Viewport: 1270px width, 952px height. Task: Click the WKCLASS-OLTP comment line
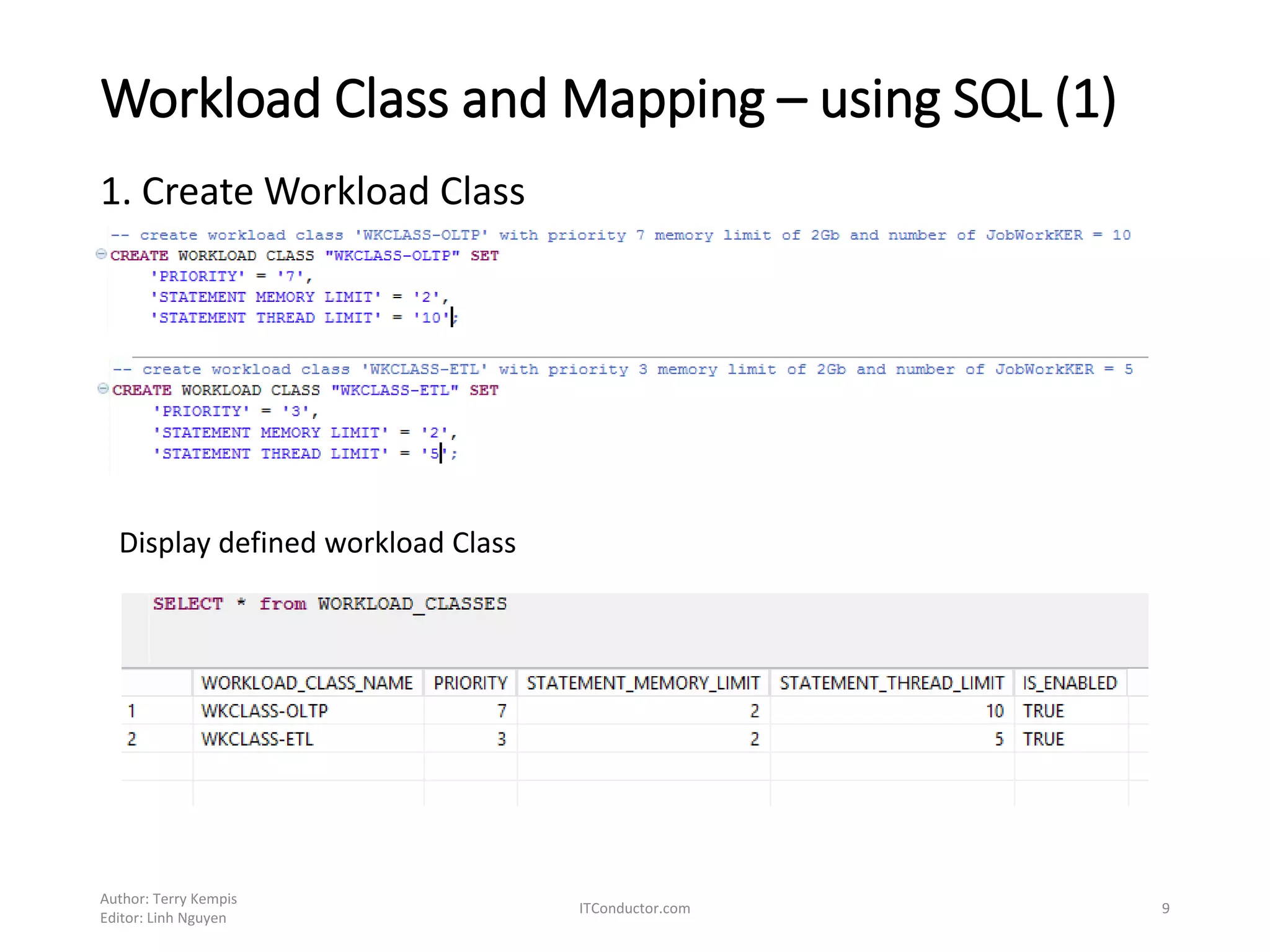[x=621, y=235]
